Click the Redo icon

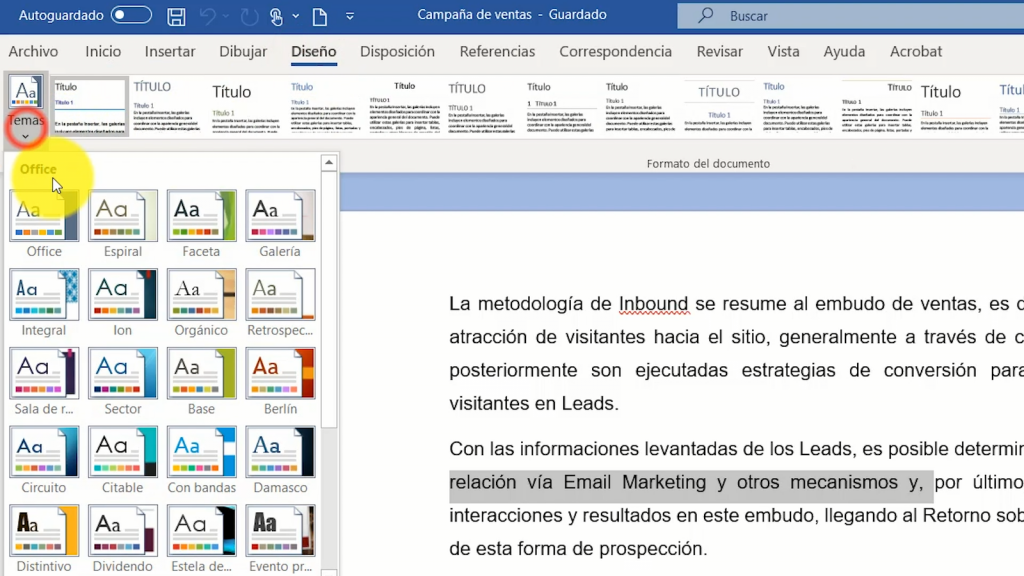coord(249,16)
